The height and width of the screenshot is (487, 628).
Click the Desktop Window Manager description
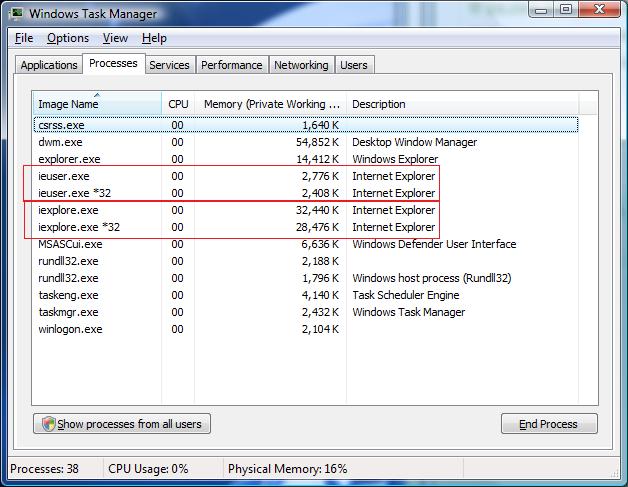tap(415, 142)
